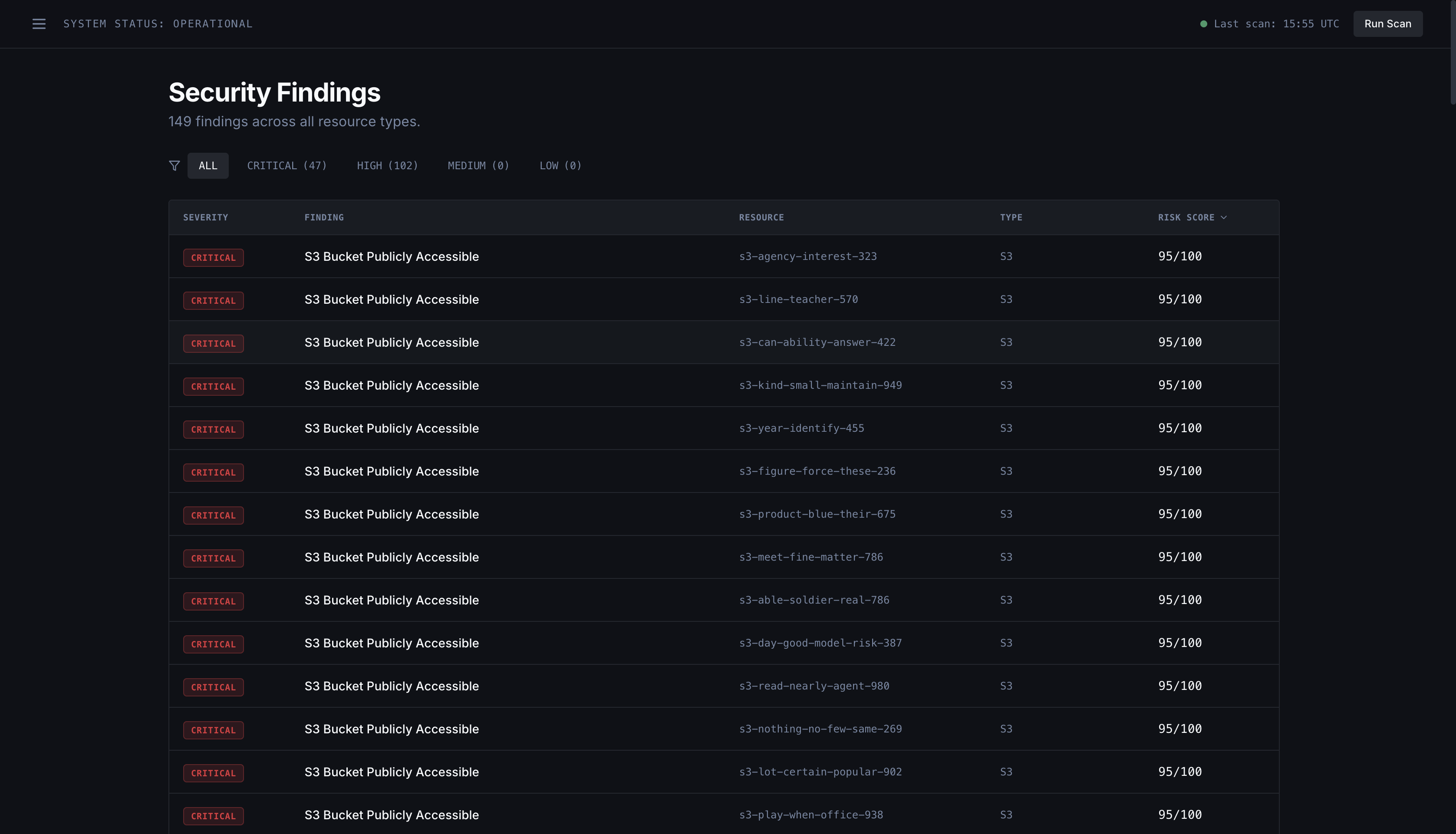Open the hamburger menu icon
The width and height of the screenshot is (1456, 834).
pos(39,24)
